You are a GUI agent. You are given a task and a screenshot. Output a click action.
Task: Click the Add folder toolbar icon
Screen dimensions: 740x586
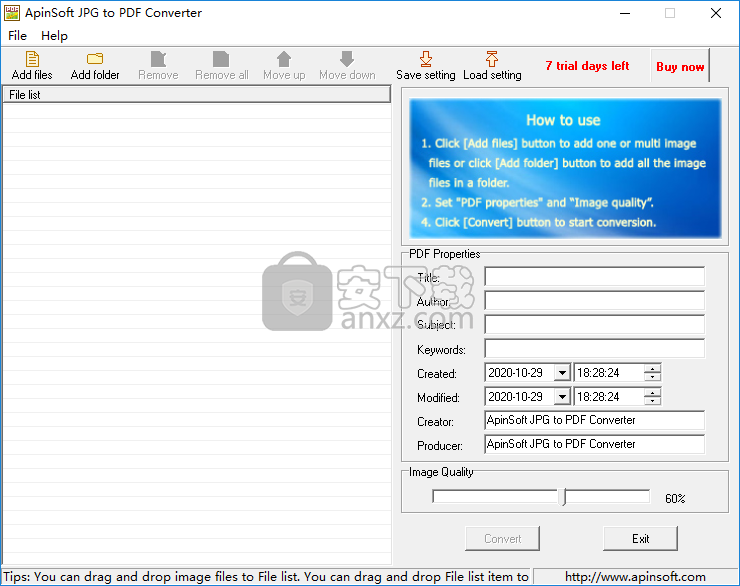click(x=95, y=59)
